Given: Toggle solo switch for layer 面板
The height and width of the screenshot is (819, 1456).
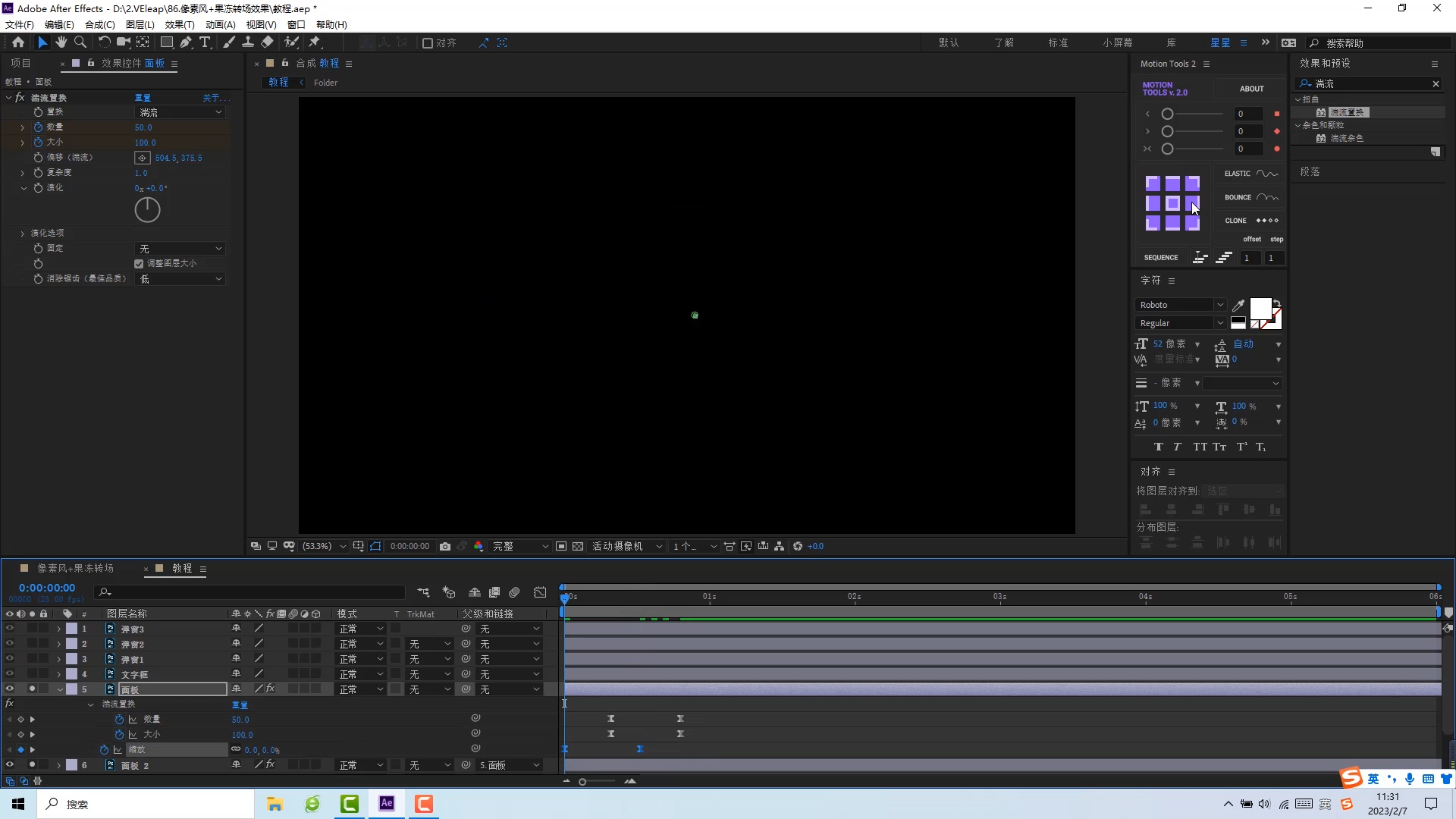Looking at the screenshot, I should [32, 689].
